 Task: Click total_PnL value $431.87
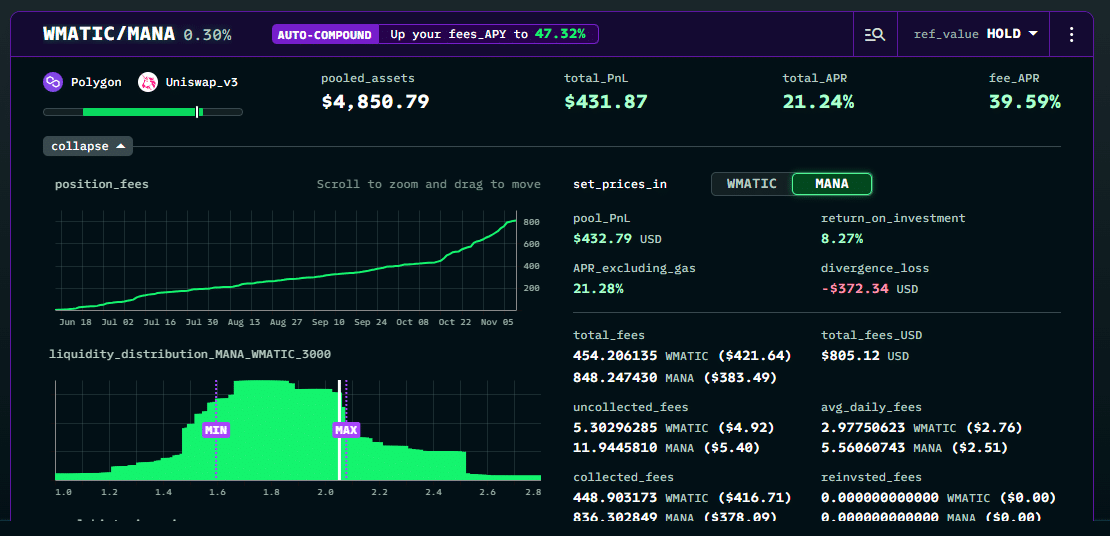606,101
